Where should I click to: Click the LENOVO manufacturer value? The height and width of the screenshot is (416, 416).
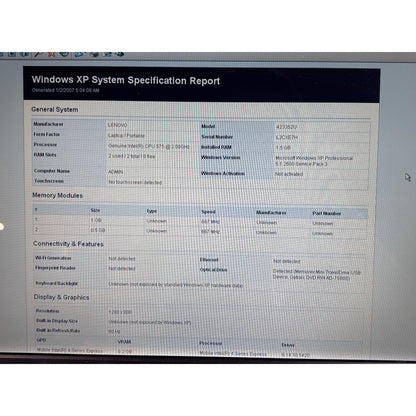pos(117,125)
